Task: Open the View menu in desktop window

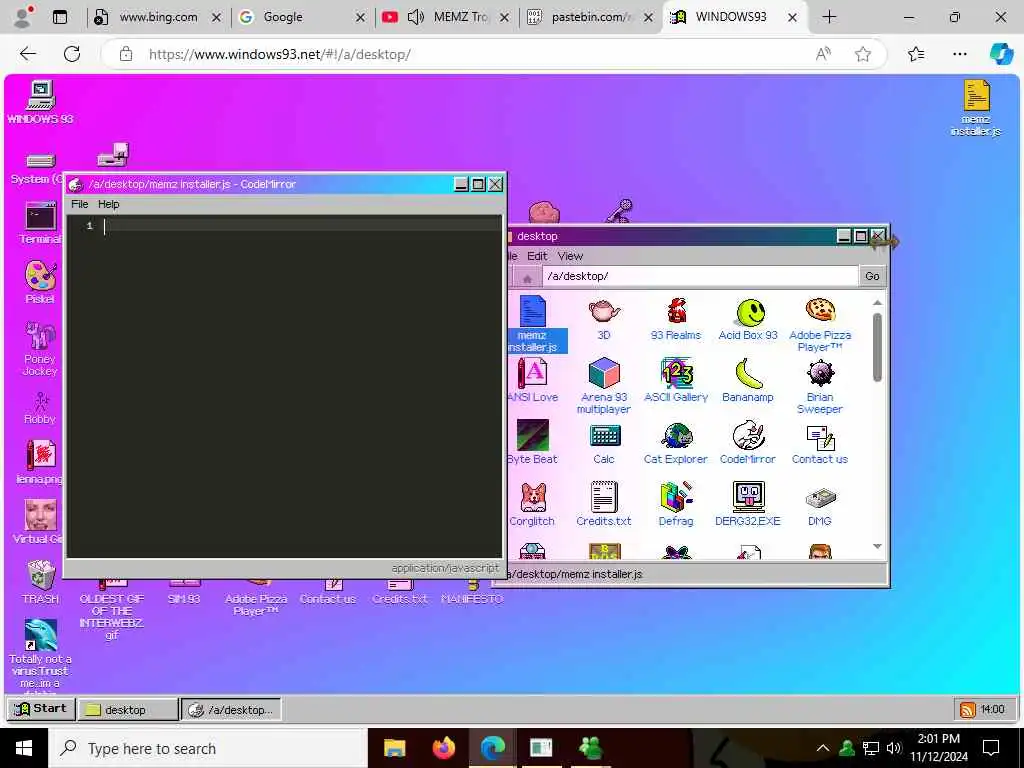Action: (x=570, y=256)
